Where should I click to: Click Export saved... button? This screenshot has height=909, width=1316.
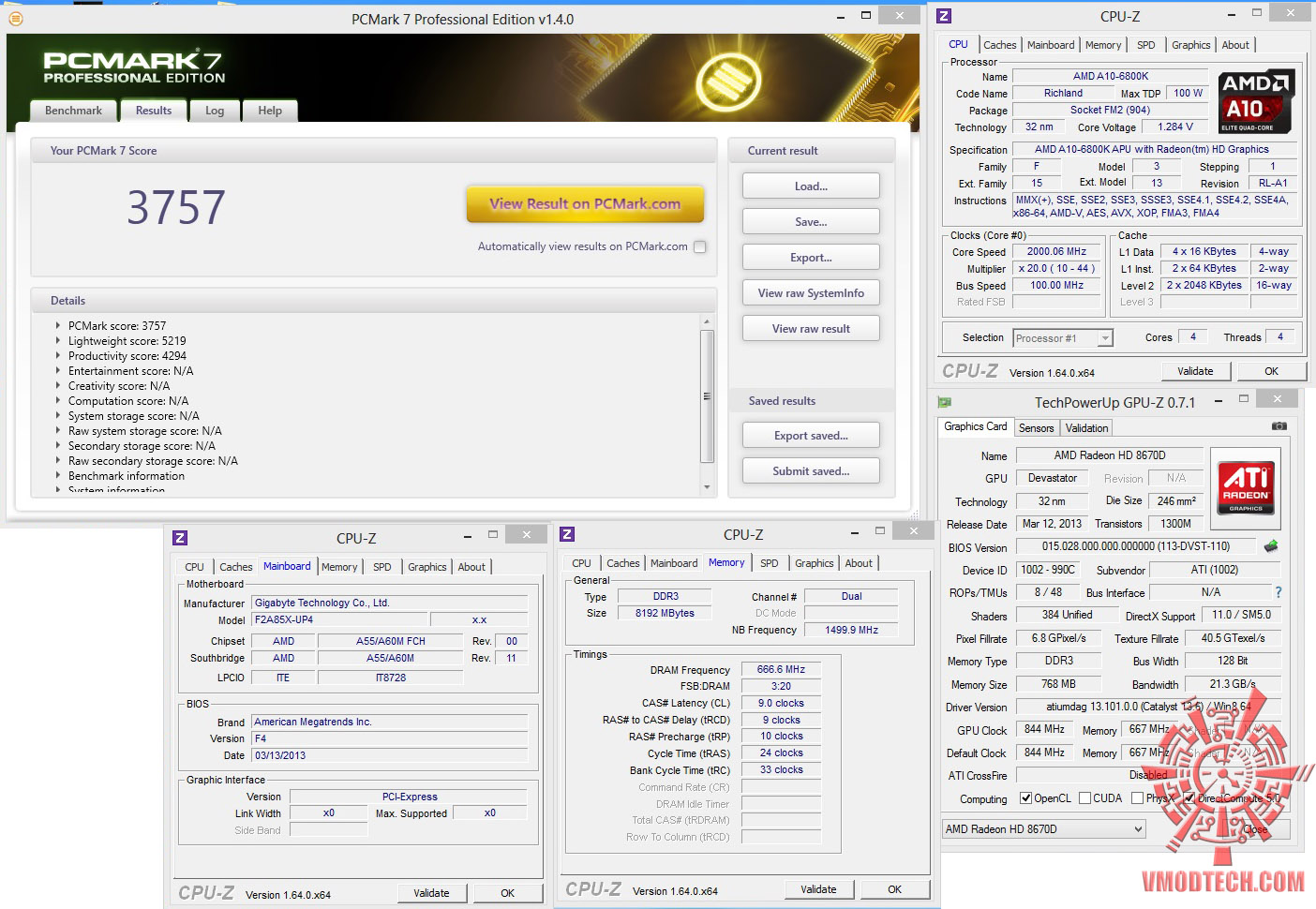tap(811, 436)
